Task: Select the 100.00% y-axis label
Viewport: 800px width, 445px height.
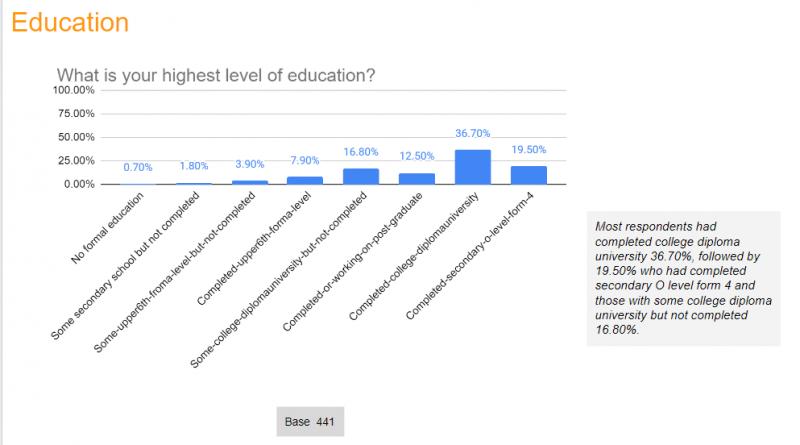Action: (74, 90)
